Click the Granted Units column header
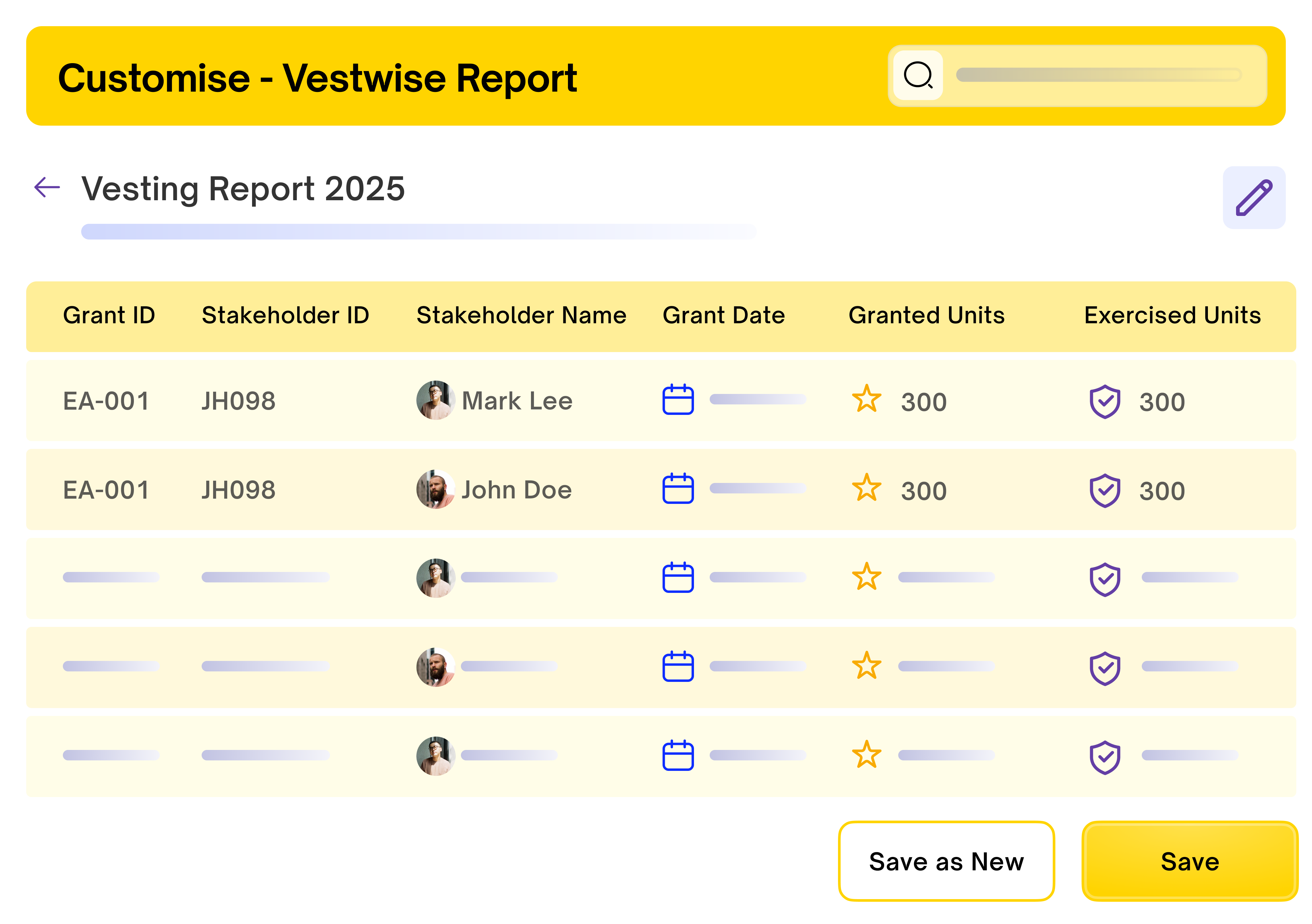The height and width of the screenshot is (924, 1312). click(926, 315)
